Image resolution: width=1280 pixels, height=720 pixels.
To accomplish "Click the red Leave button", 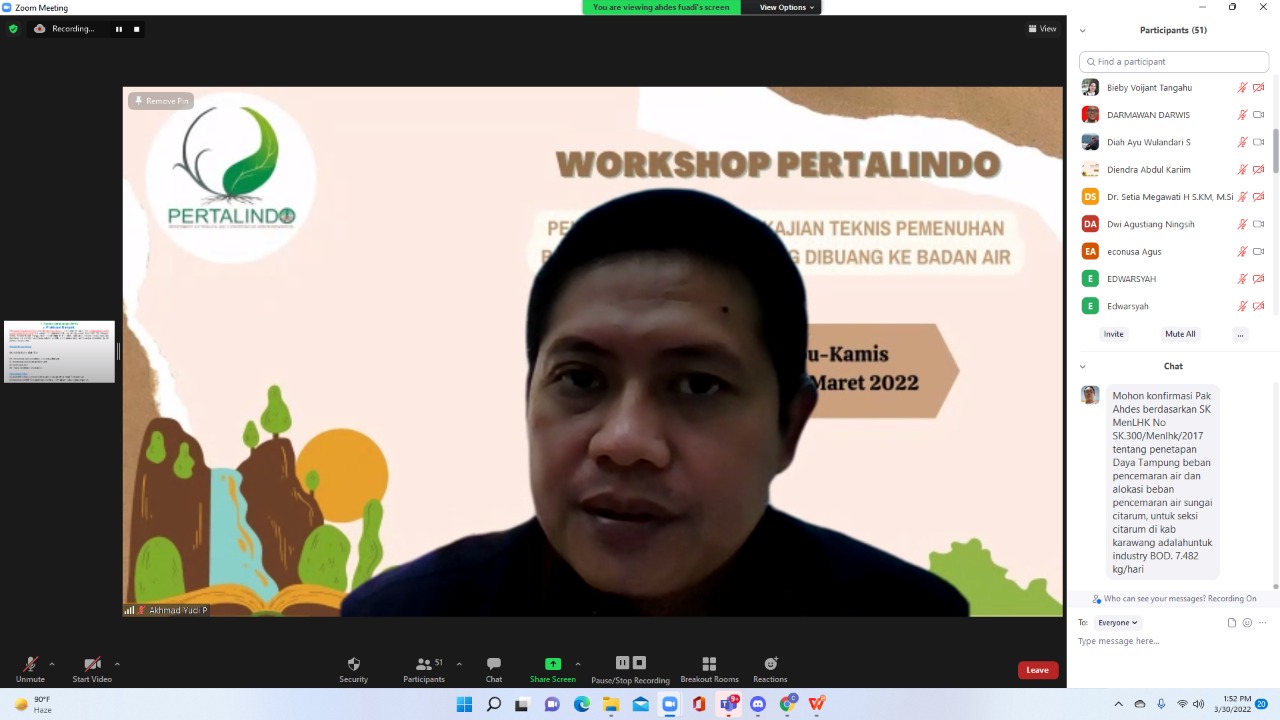I will [x=1037, y=670].
